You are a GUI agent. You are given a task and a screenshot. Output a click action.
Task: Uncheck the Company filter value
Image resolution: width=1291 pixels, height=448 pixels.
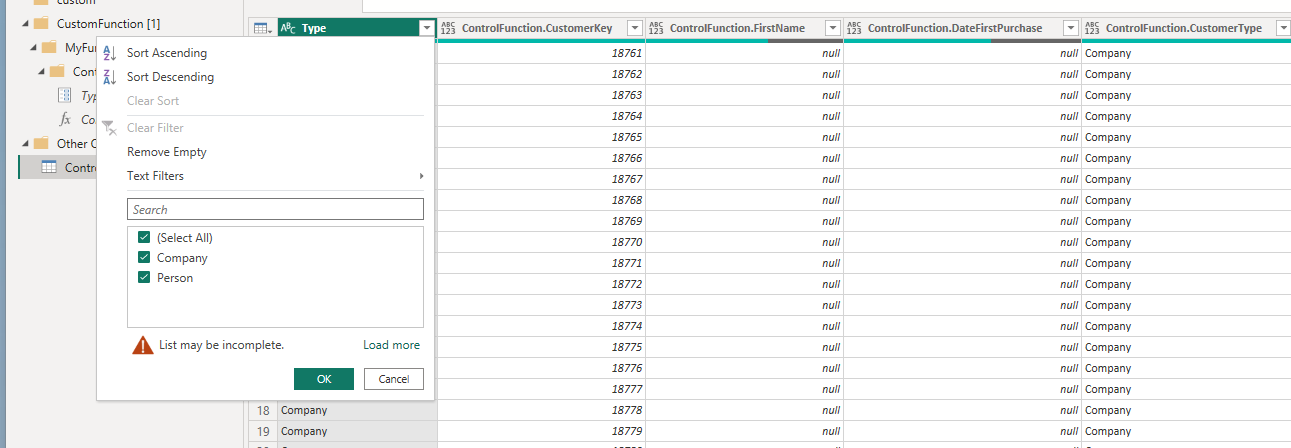pyautogui.click(x=144, y=258)
